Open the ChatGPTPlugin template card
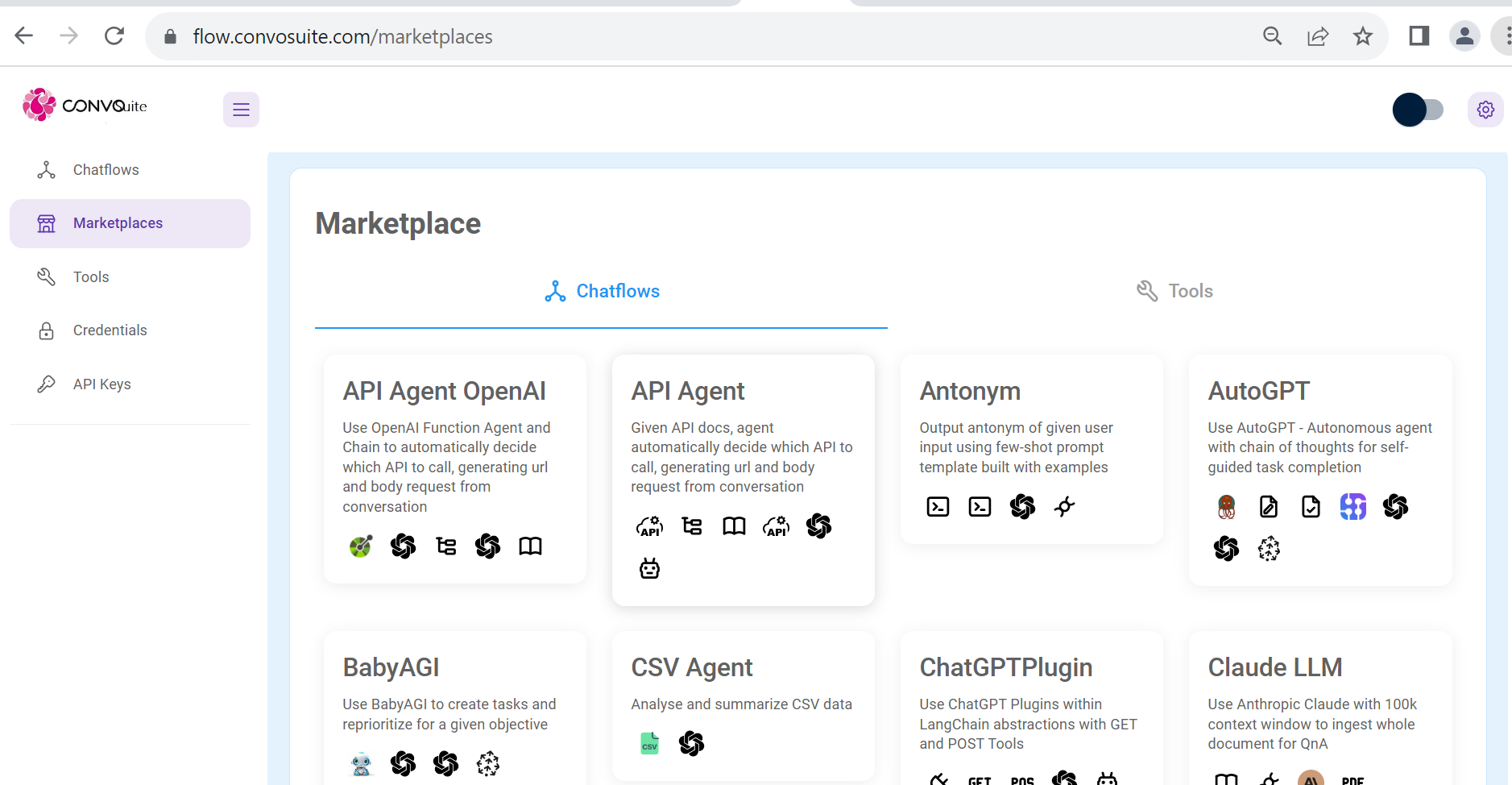1512x785 pixels. click(x=1031, y=708)
